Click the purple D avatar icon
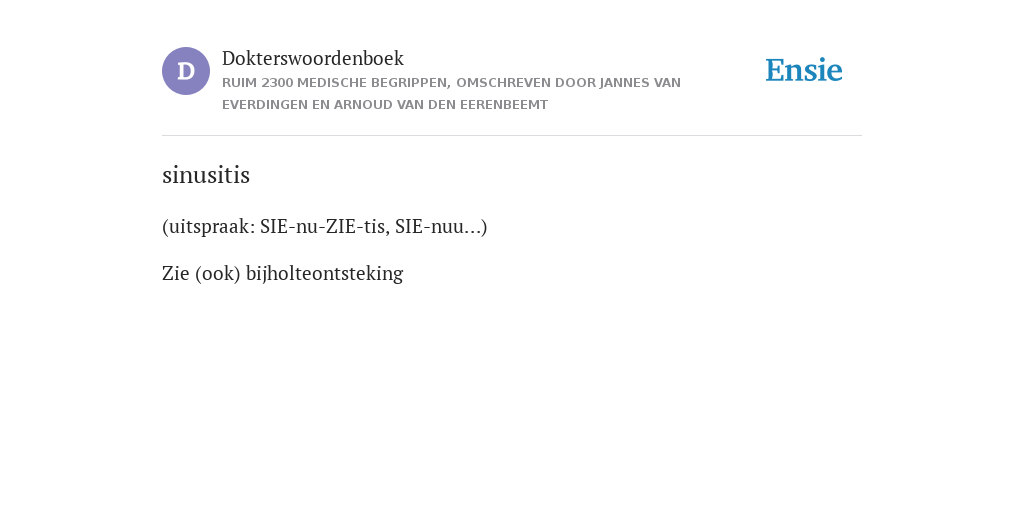Screen dimensions: 1024x512 tap(186, 71)
